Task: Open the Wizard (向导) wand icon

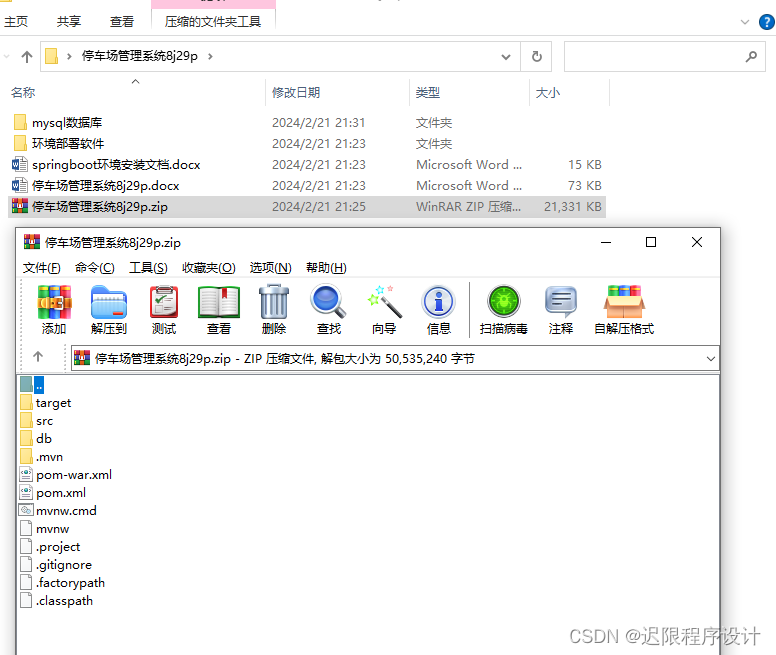Action: [384, 302]
